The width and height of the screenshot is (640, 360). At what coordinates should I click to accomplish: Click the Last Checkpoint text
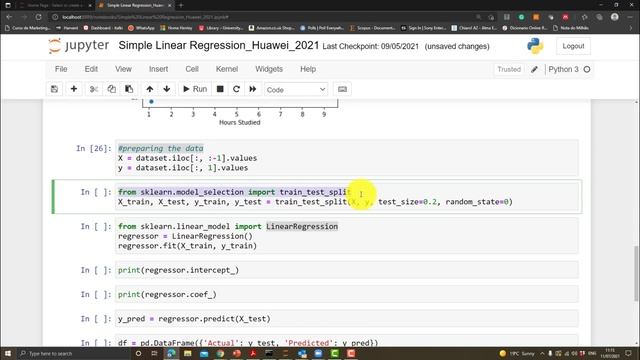tap(371, 46)
